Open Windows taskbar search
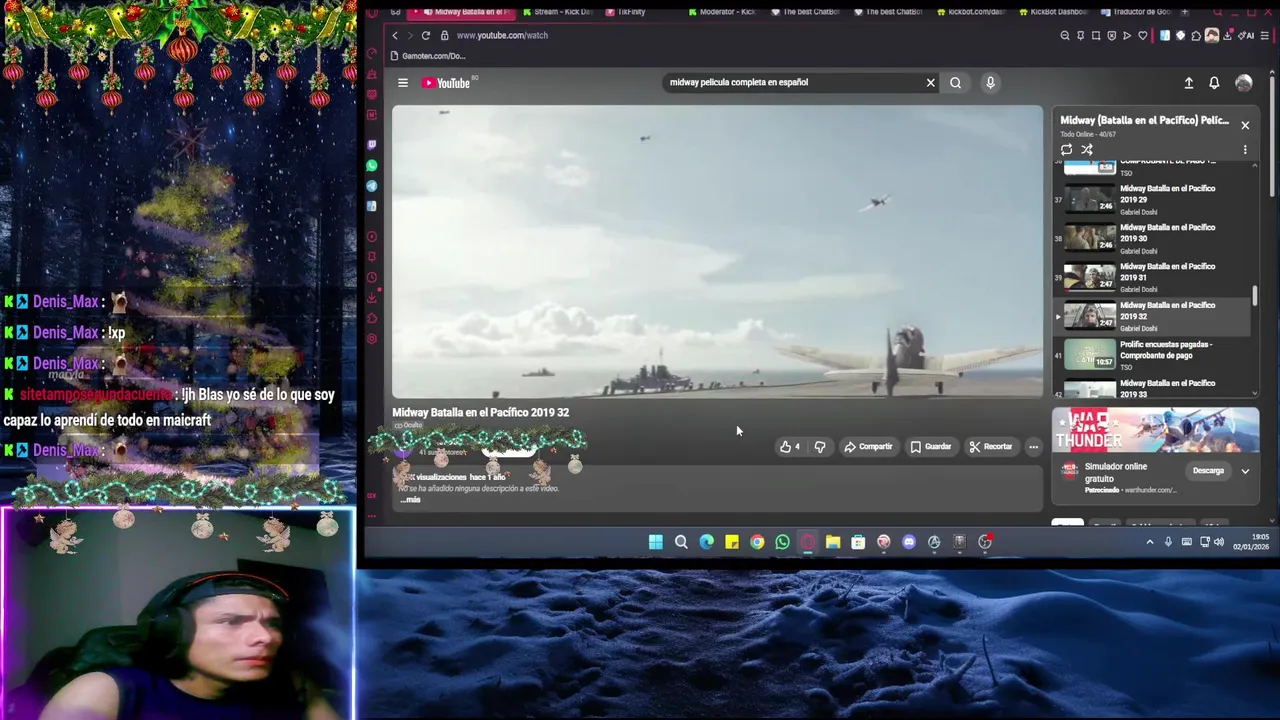 [681, 542]
